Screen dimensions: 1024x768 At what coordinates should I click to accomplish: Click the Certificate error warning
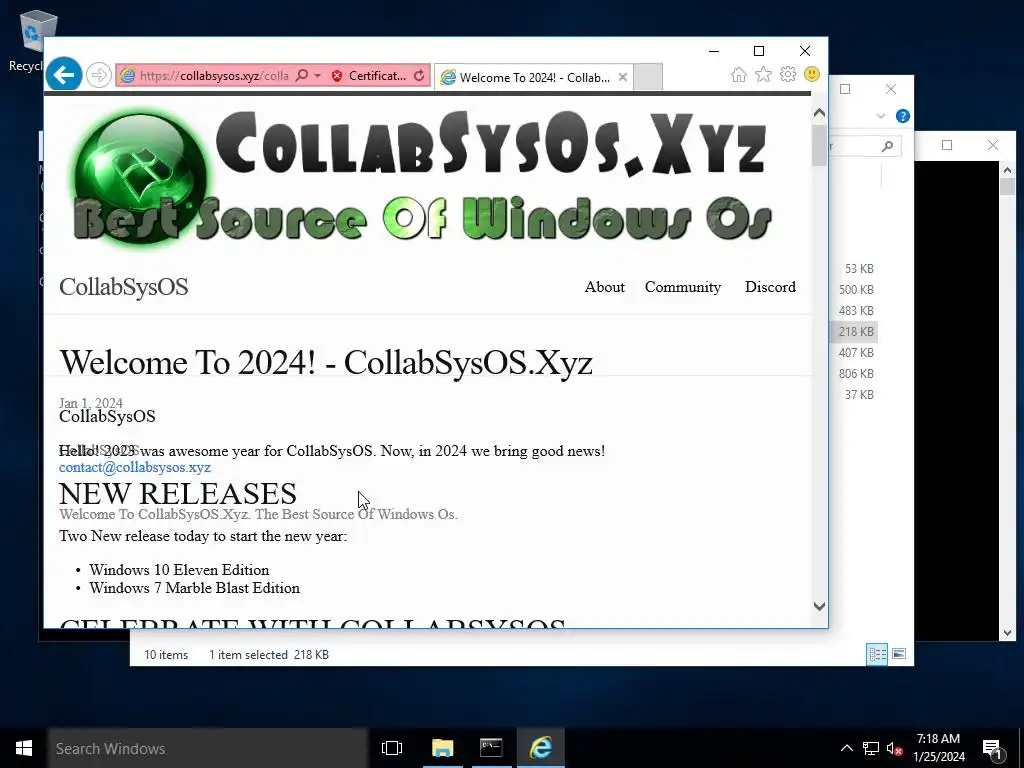(x=368, y=76)
